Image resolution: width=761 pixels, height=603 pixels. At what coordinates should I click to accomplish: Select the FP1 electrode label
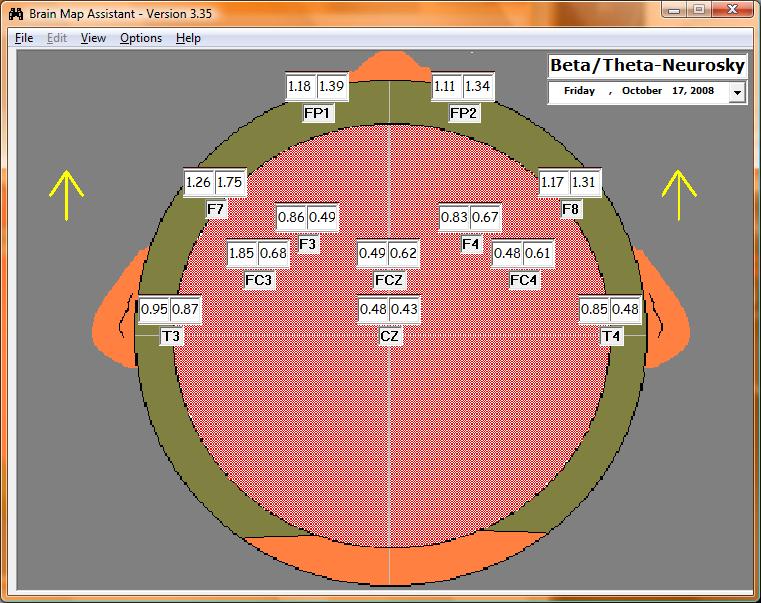pos(318,113)
